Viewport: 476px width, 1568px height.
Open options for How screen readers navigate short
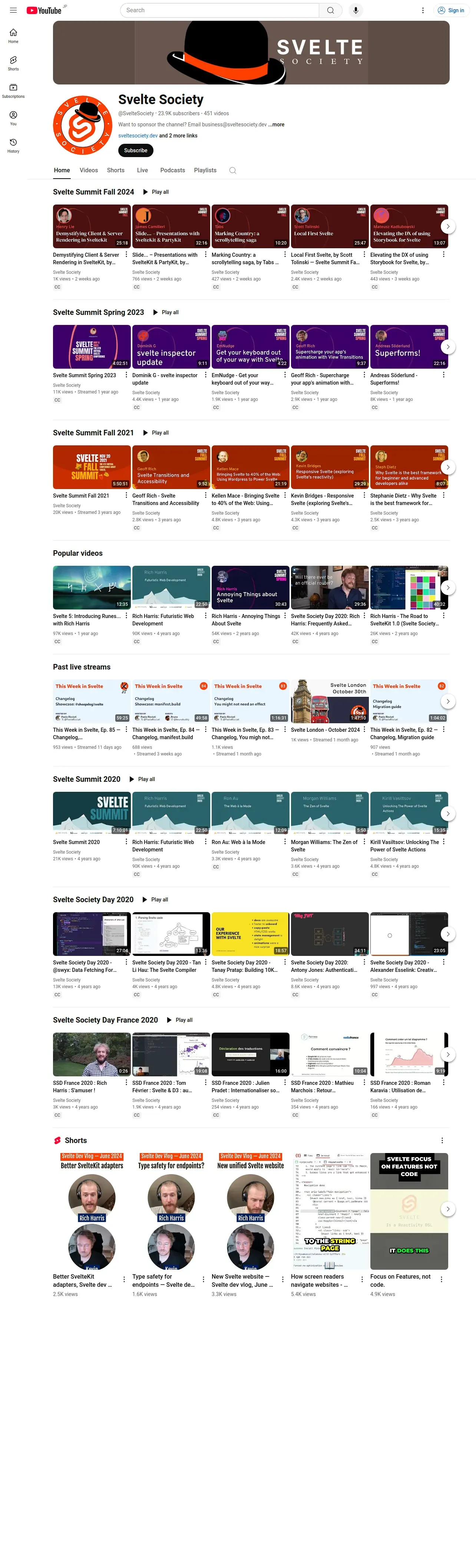[x=362, y=1279]
